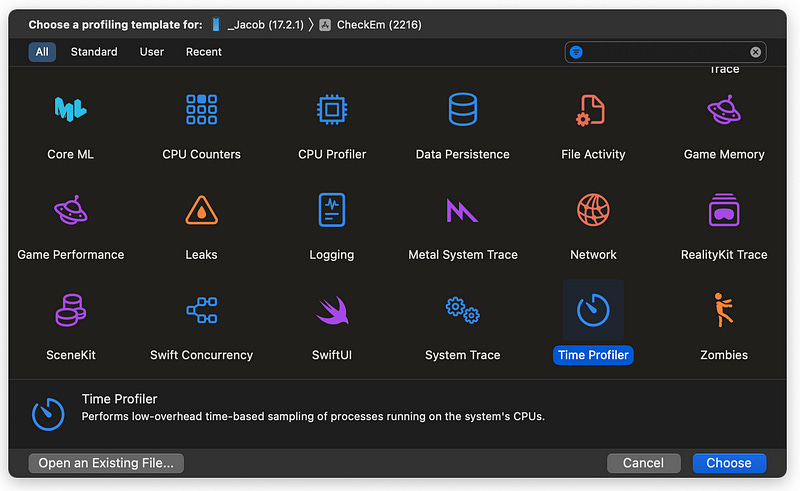Clear the search field with the X button
This screenshot has width=800, height=491.
(x=756, y=52)
